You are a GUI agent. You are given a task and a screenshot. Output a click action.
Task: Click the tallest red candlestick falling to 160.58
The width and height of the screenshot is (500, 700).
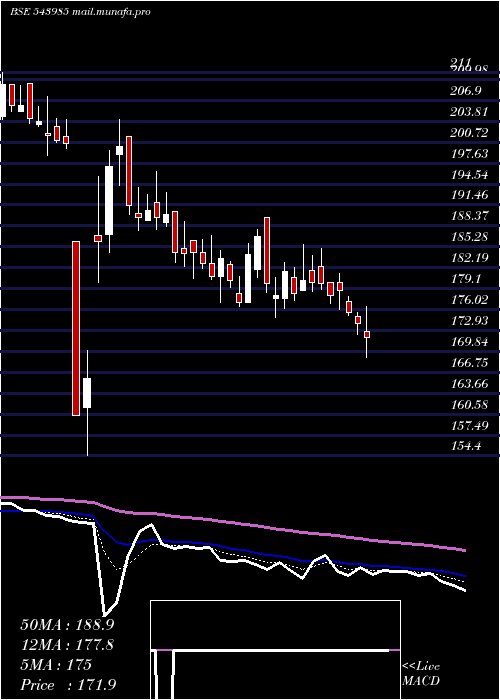[76, 328]
